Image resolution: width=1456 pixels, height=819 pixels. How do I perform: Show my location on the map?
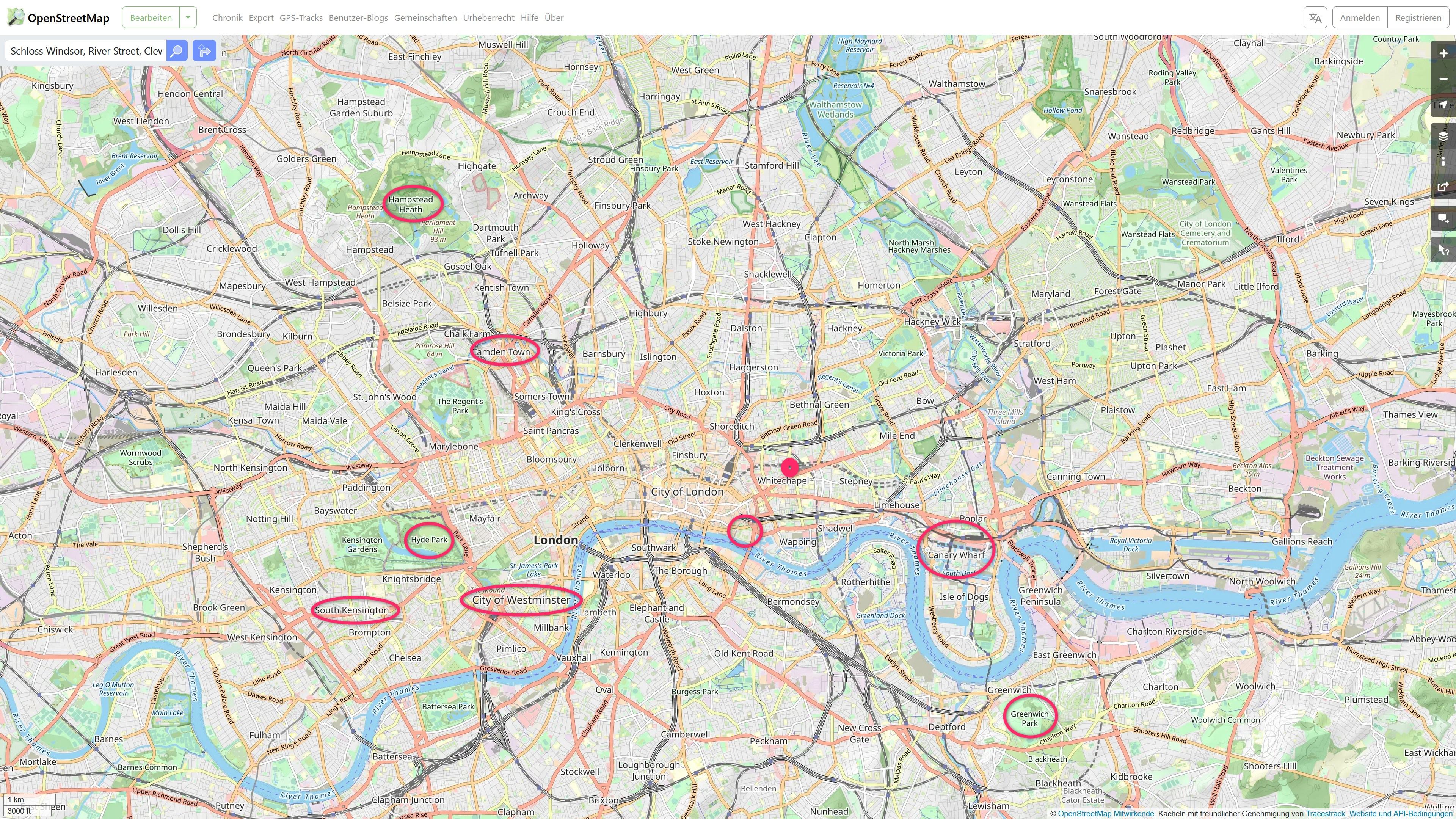(1443, 105)
